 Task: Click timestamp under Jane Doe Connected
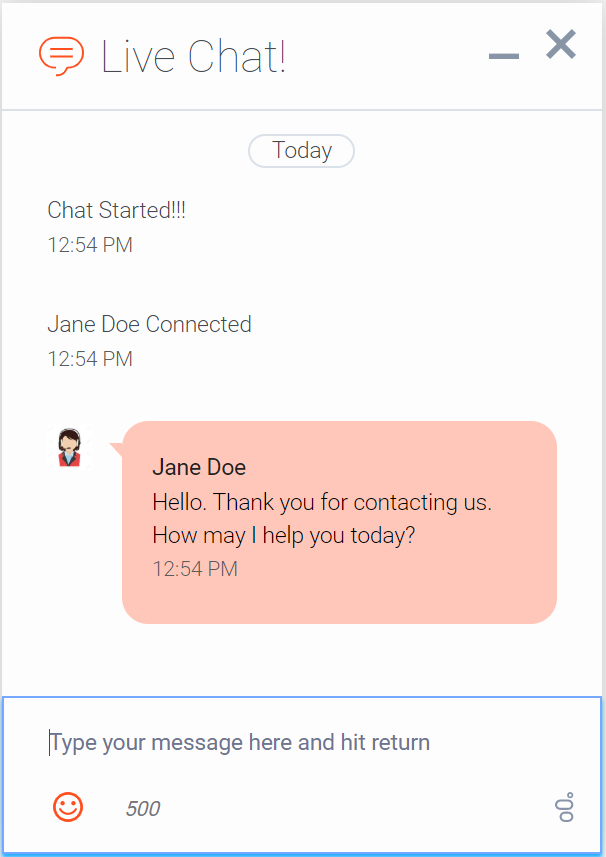click(x=90, y=359)
